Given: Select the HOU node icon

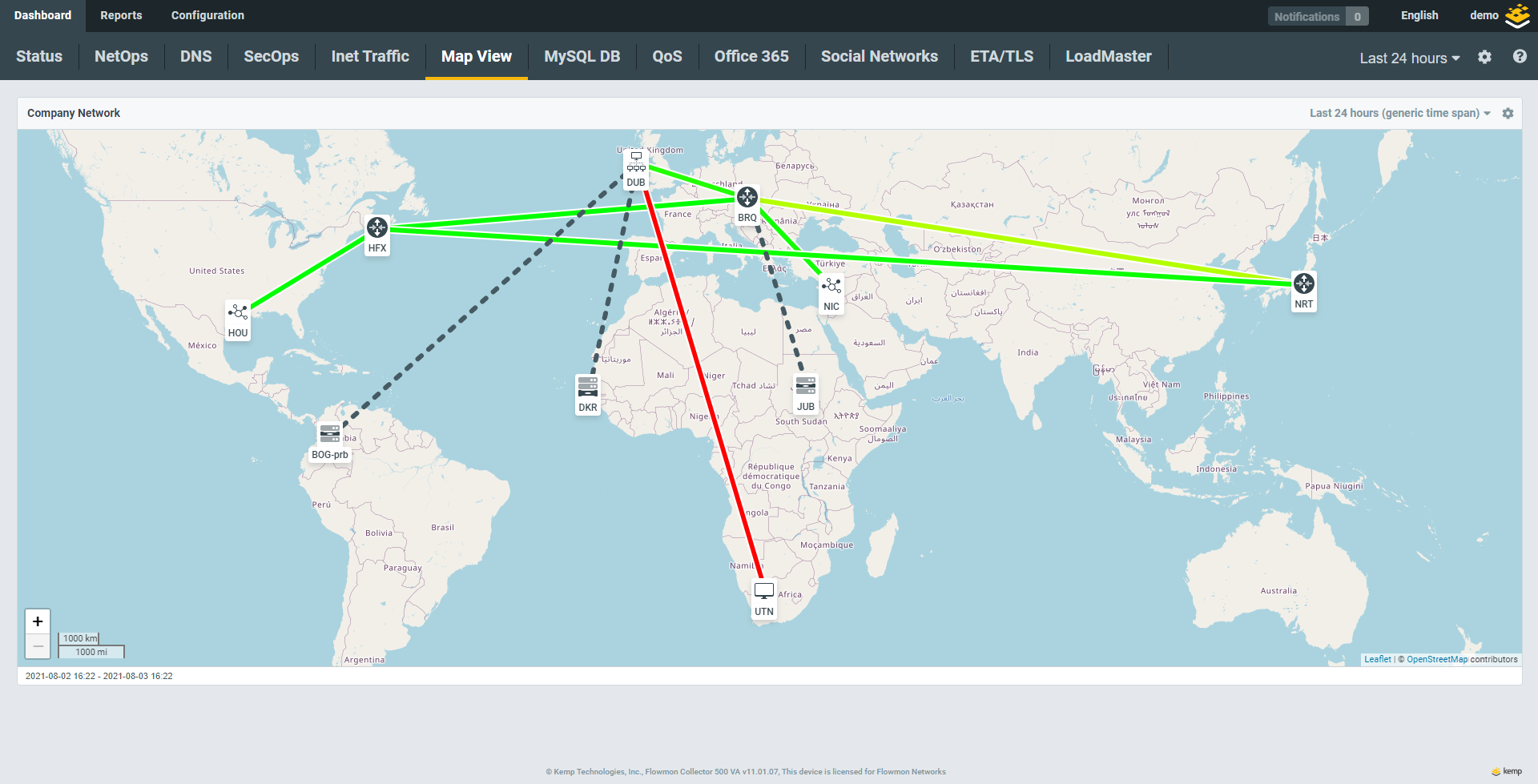Looking at the screenshot, I should tap(238, 312).
